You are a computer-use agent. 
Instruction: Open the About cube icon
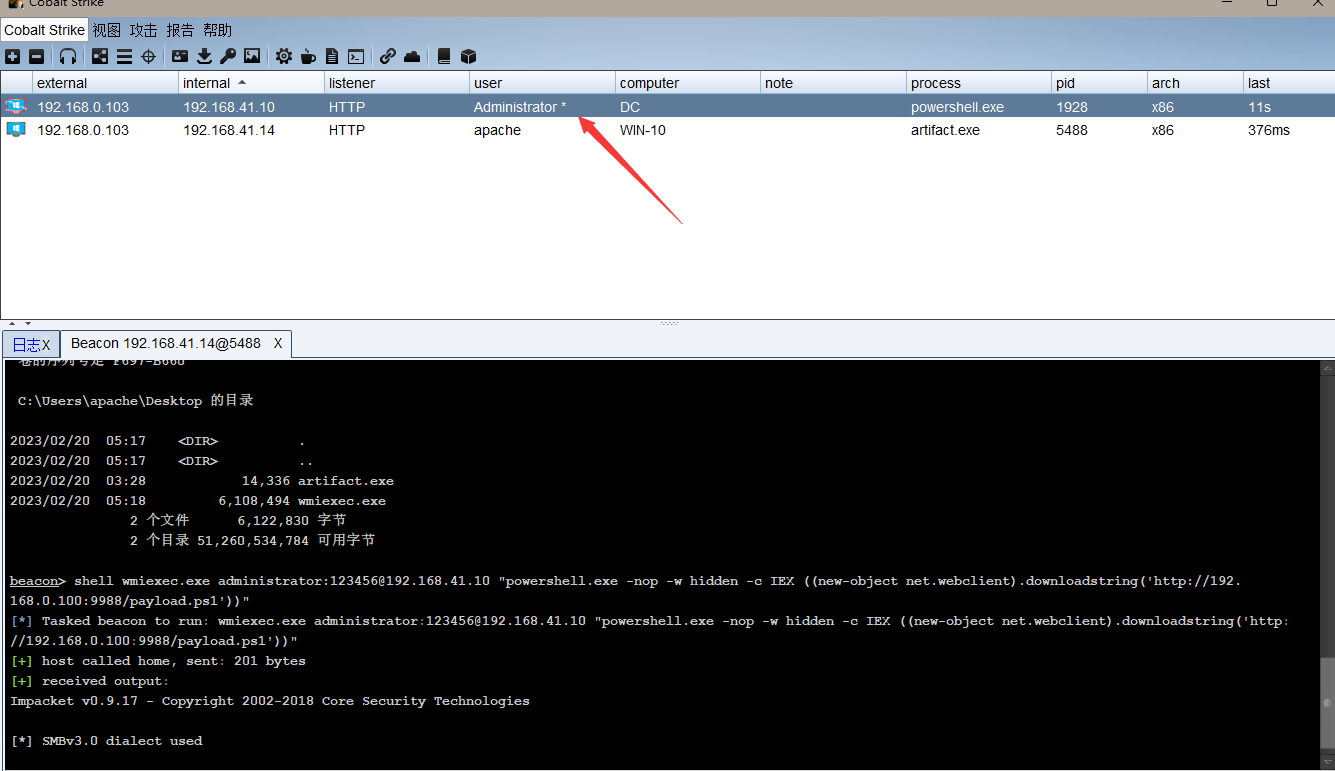coord(468,57)
